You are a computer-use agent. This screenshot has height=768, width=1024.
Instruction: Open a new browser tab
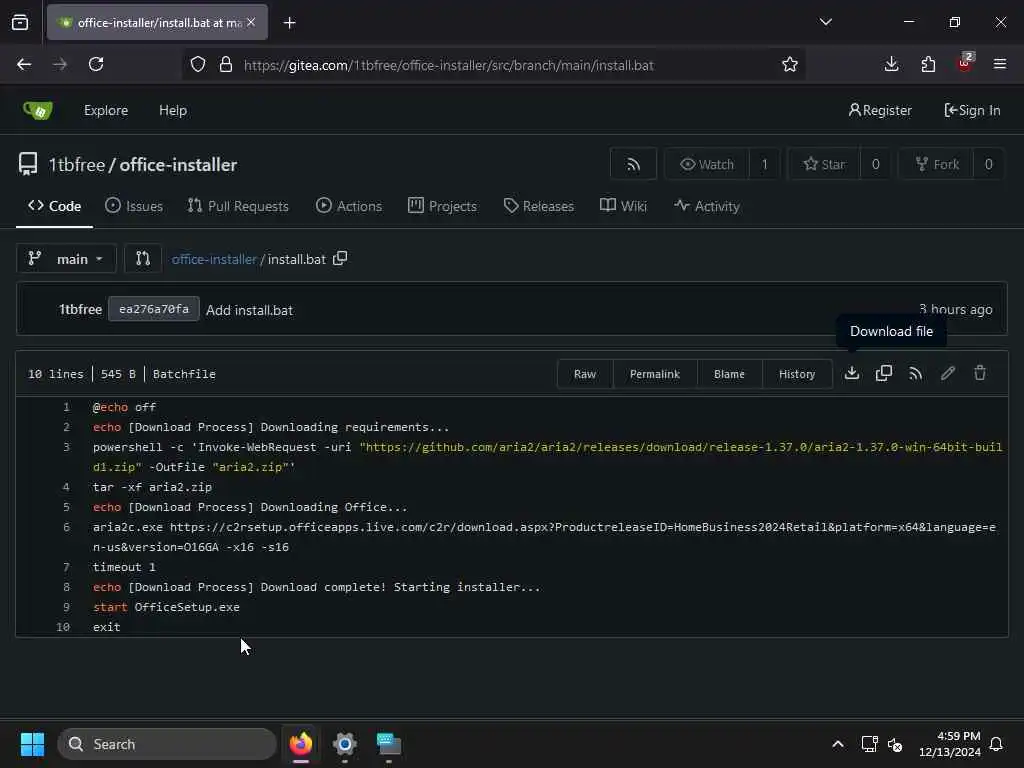pyautogui.click(x=290, y=23)
